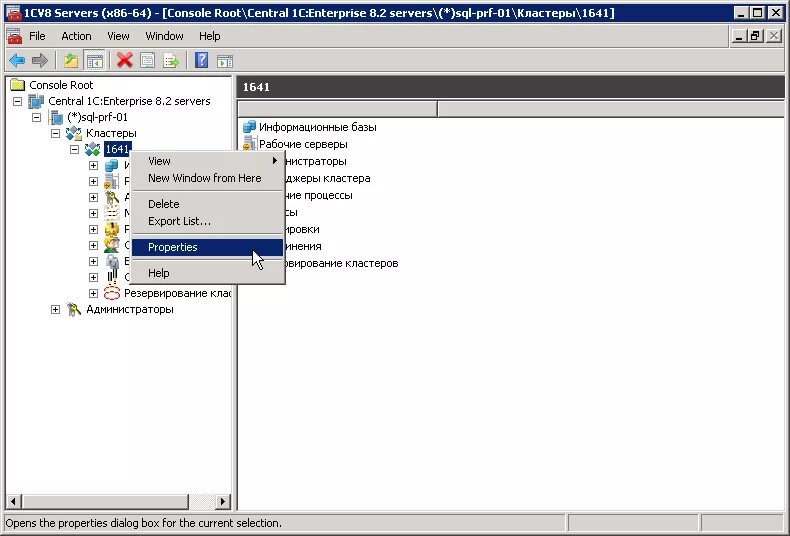The image size is (790, 536).
Task: Click Central 1C:Enterprise 8.2 servers icon
Action: pyautogui.click(x=36, y=101)
